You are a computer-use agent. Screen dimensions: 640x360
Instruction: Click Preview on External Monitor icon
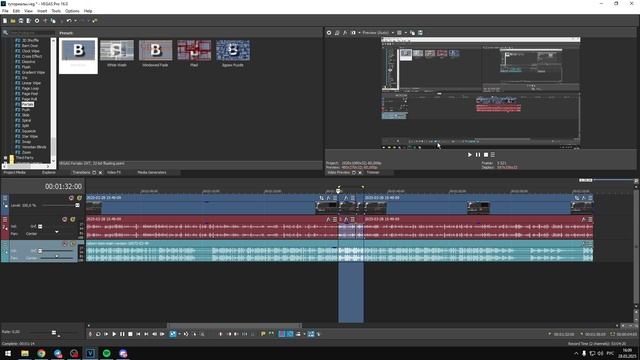pos(337,33)
